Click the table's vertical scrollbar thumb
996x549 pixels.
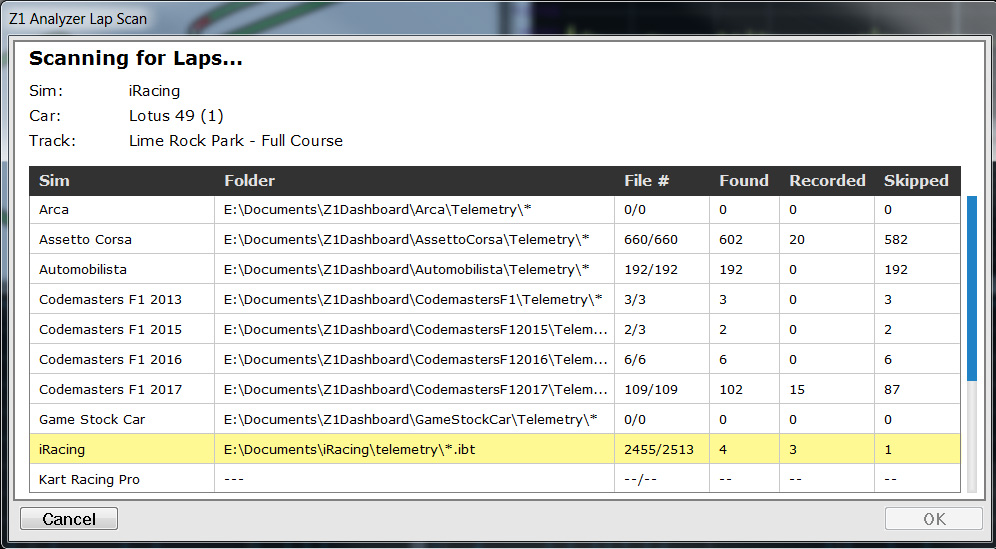pyautogui.click(x=971, y=288)
